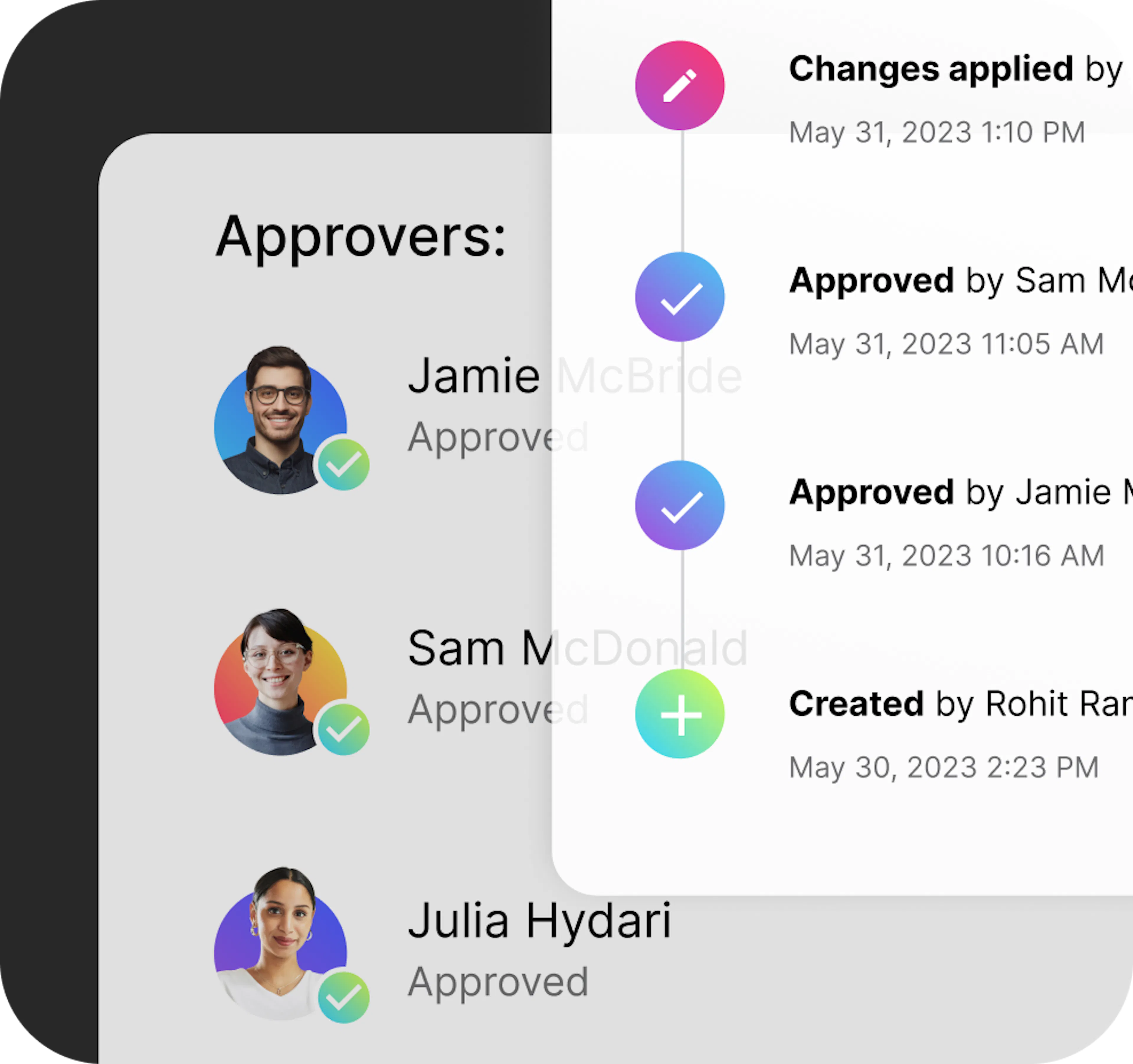Click the Approved by Sam event title

(960, 281)
